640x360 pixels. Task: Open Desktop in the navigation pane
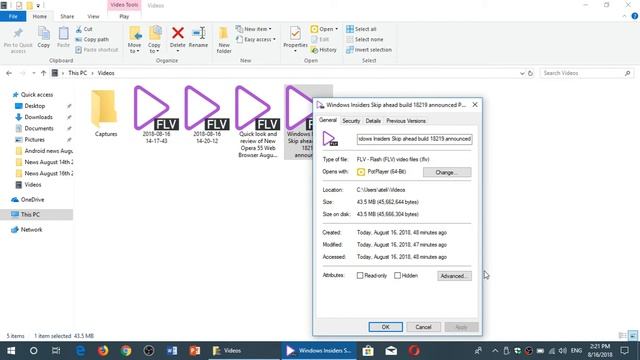pyautogui.click(x=35, y=106)
